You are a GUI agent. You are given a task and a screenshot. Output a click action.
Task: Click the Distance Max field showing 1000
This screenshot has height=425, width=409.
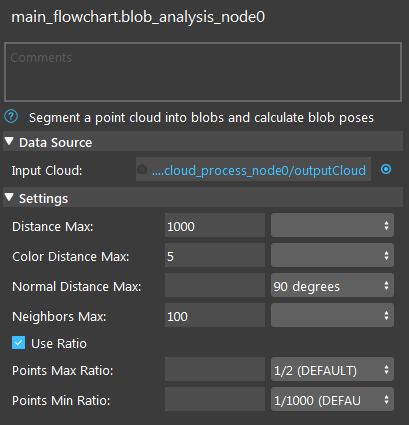tap(215, 225)
